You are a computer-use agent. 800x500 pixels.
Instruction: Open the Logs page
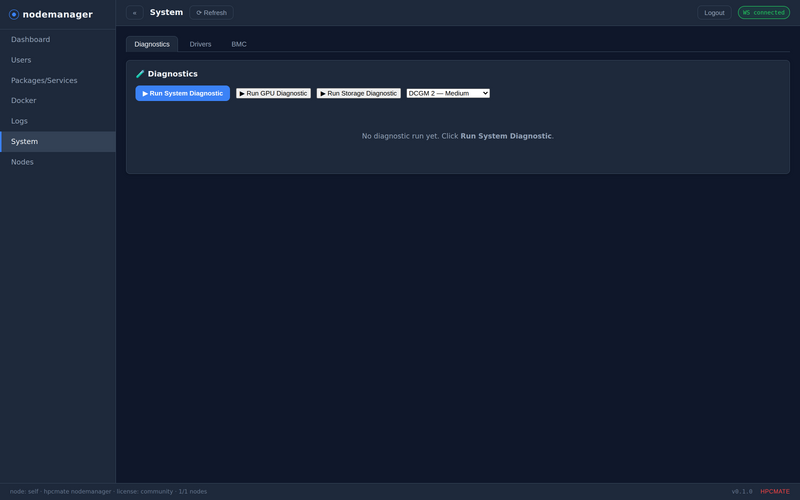pos(58,121)
